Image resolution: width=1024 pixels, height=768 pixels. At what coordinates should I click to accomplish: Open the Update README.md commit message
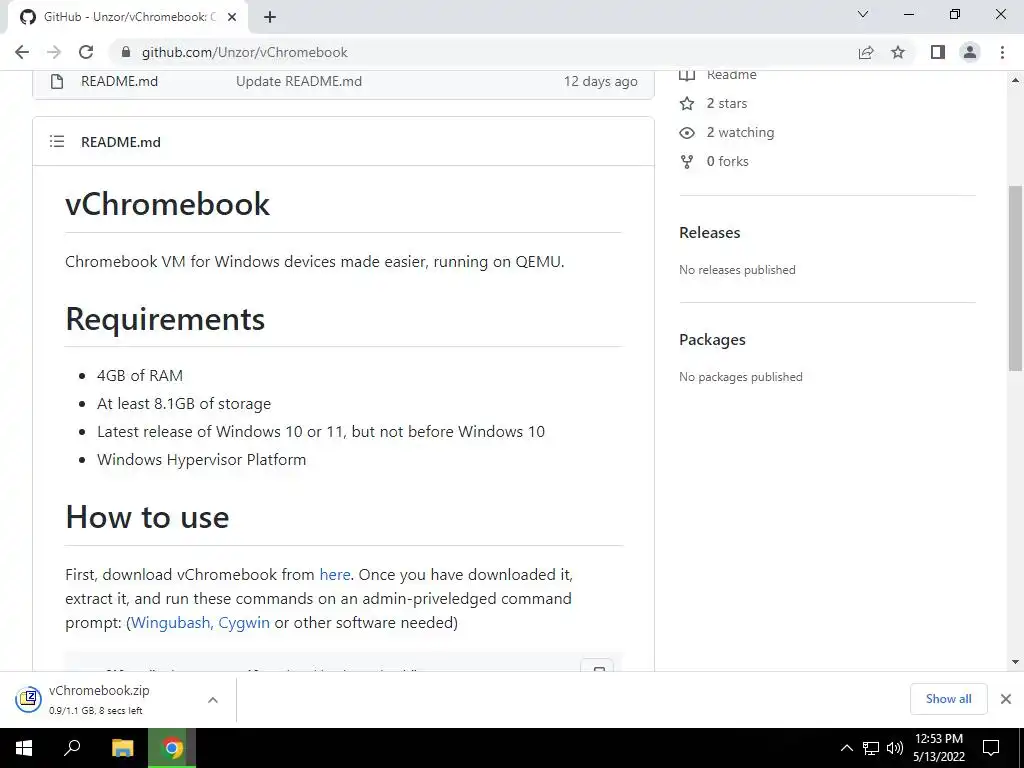[x=298, y=82]
